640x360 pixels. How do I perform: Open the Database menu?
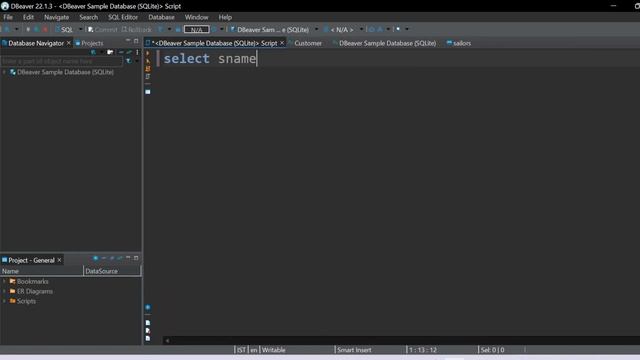(x=161, y=17)
